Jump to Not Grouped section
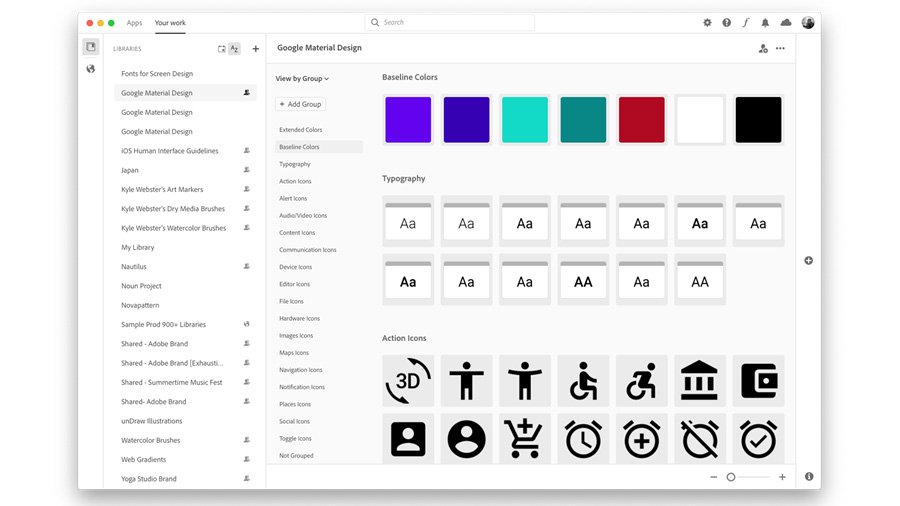Image resolution: width=900 pixels, height=506 pixels. pyautogui.click(x=296, y=456)
